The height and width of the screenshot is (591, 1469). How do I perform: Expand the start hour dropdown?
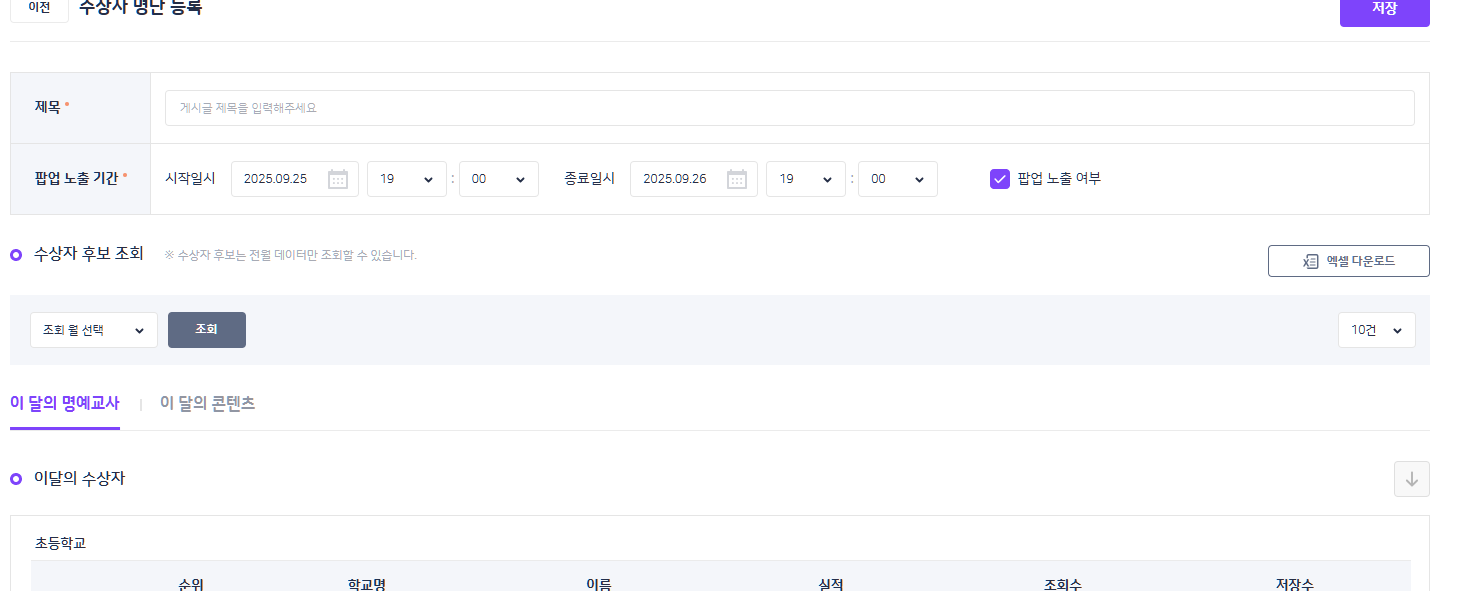pyautogui.click(x=406, y=179)
